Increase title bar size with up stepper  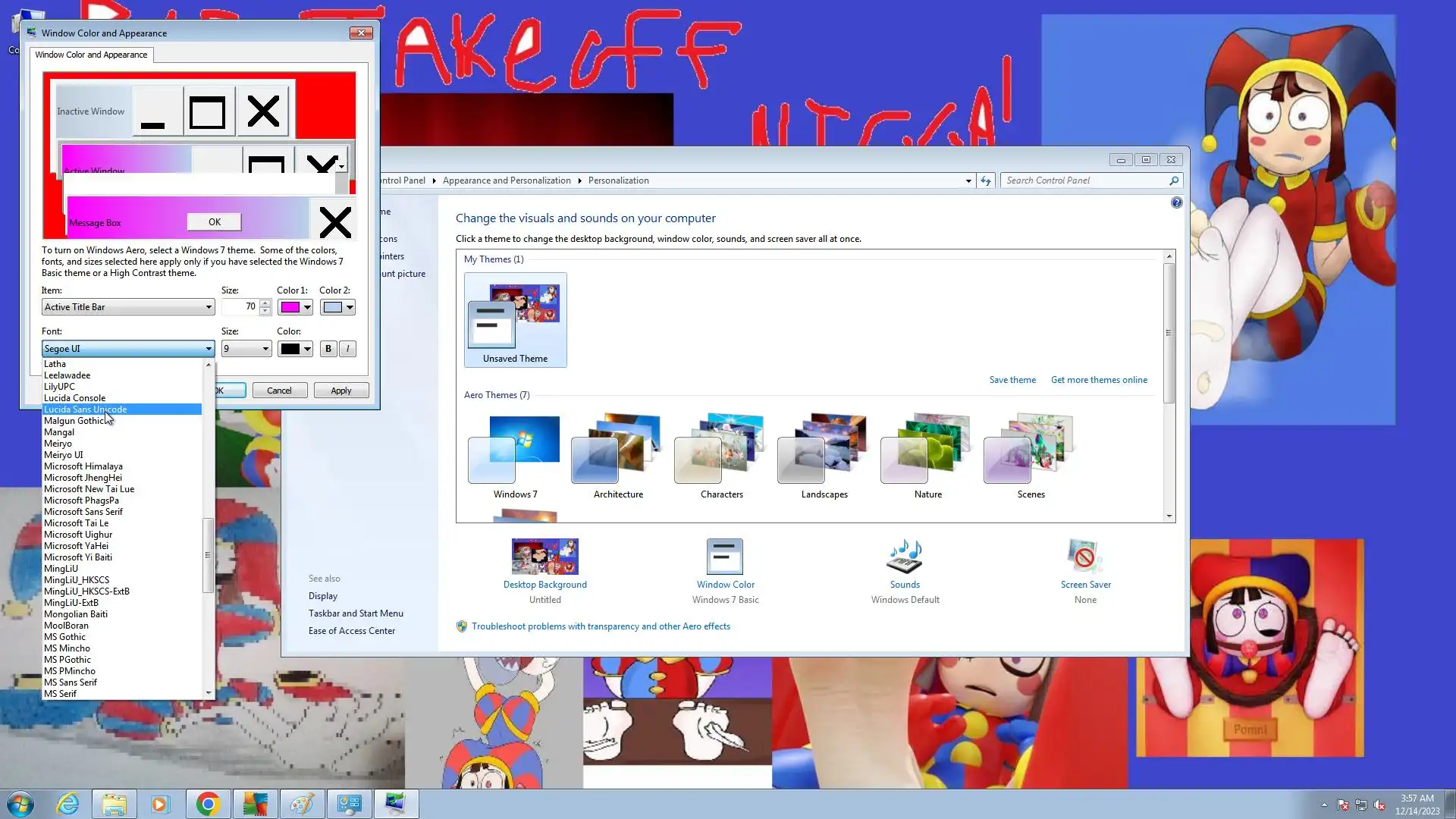265,303
